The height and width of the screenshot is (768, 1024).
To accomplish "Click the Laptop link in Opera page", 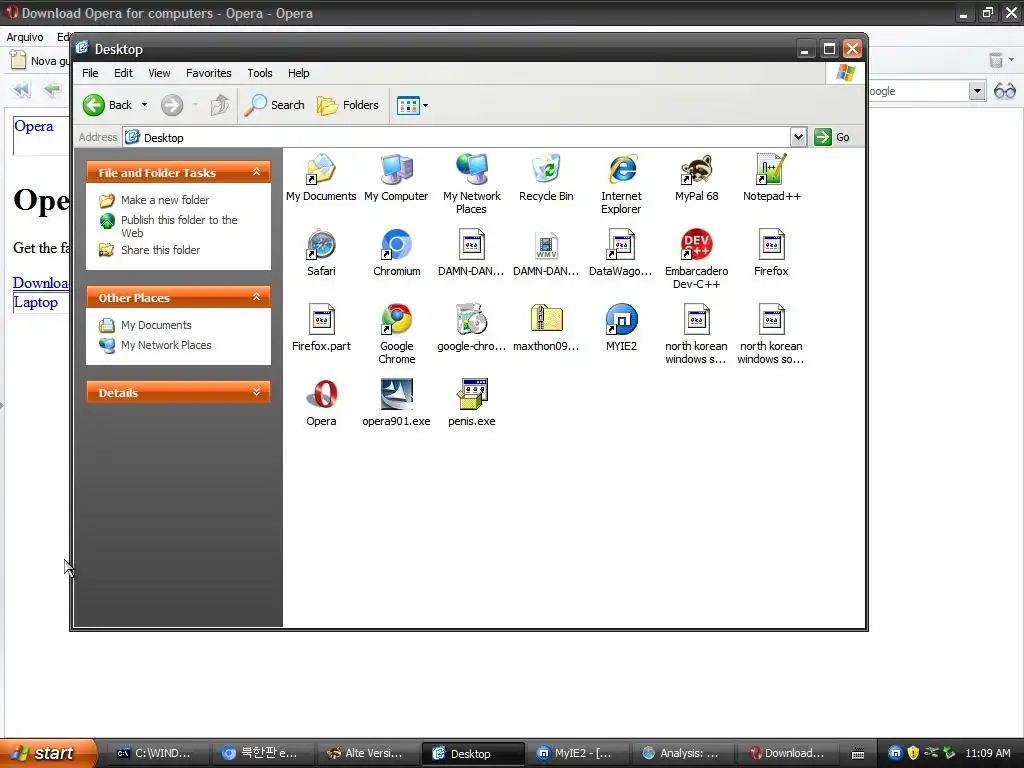I will [36, 302].
